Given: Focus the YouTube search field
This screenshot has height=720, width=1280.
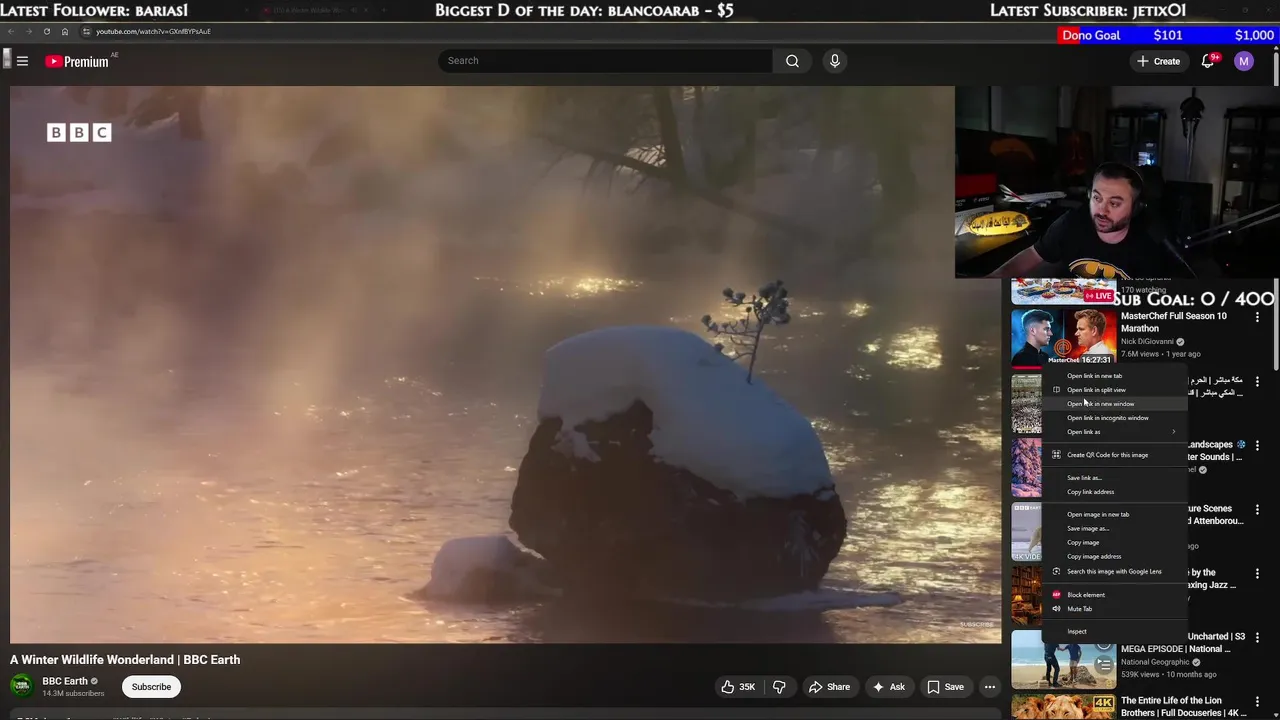Looking at the screenshot, I should (x=605, y=61).
